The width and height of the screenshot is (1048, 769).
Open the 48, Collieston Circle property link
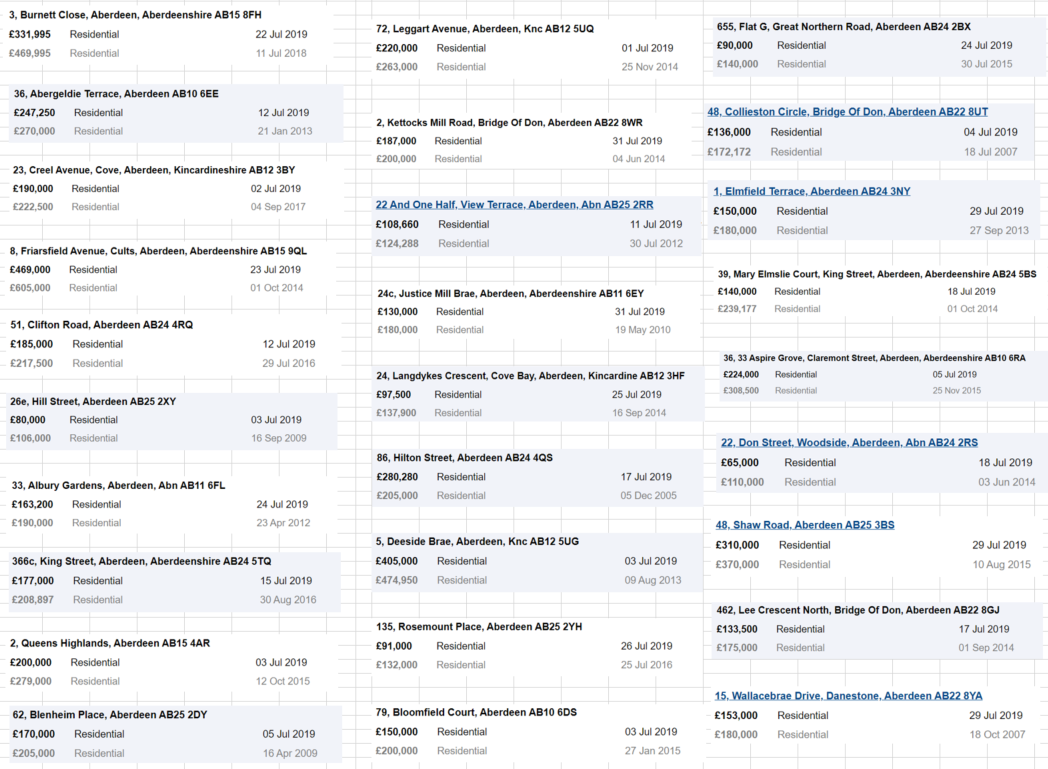tap(847, 112)
